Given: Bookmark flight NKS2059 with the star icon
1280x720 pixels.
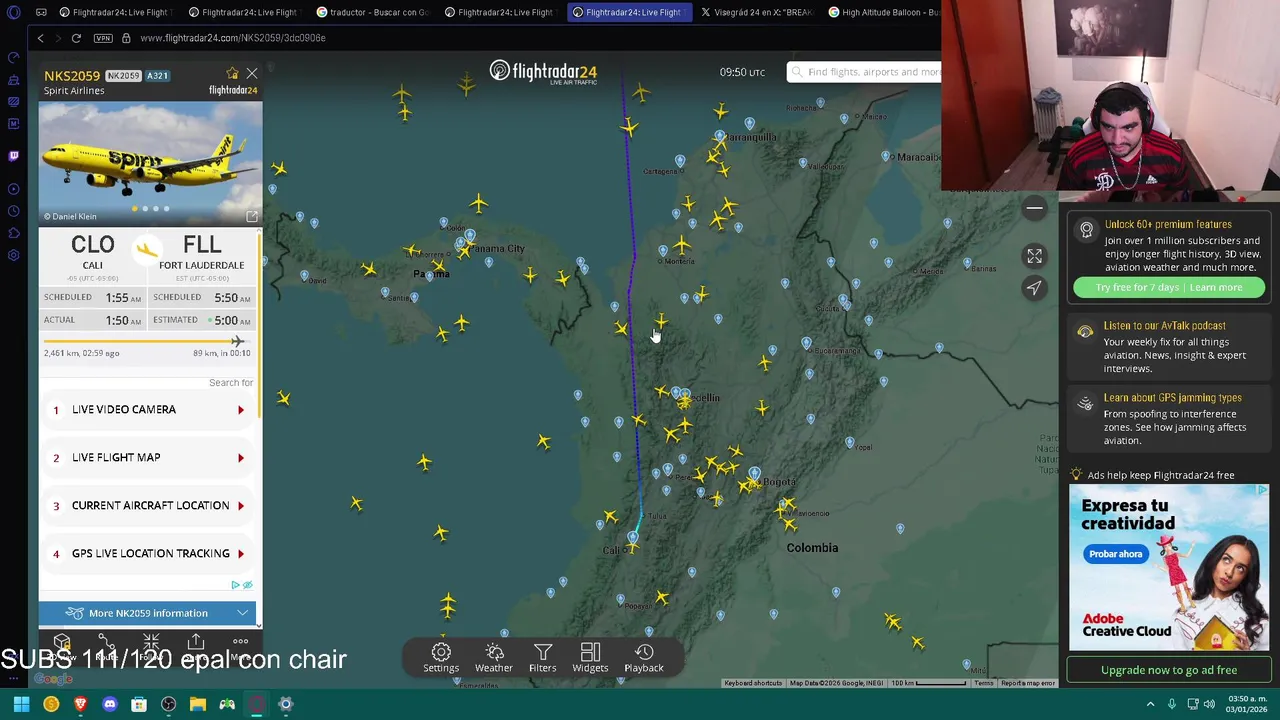Looking at the screenshot, I should tap(233, 74).
